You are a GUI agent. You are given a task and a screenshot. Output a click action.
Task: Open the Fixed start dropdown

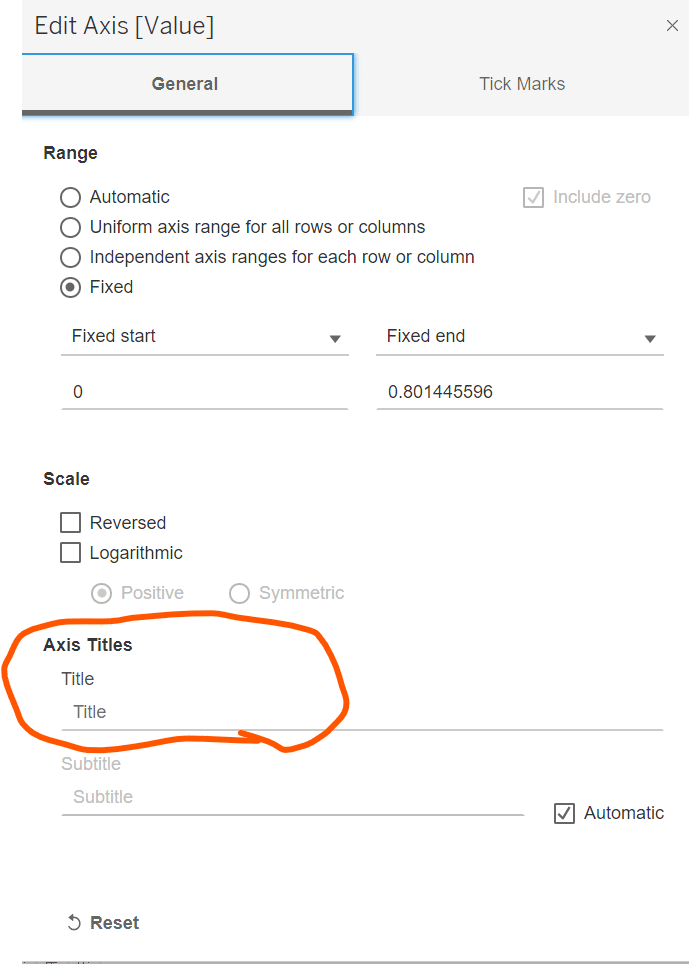(204, 337)
